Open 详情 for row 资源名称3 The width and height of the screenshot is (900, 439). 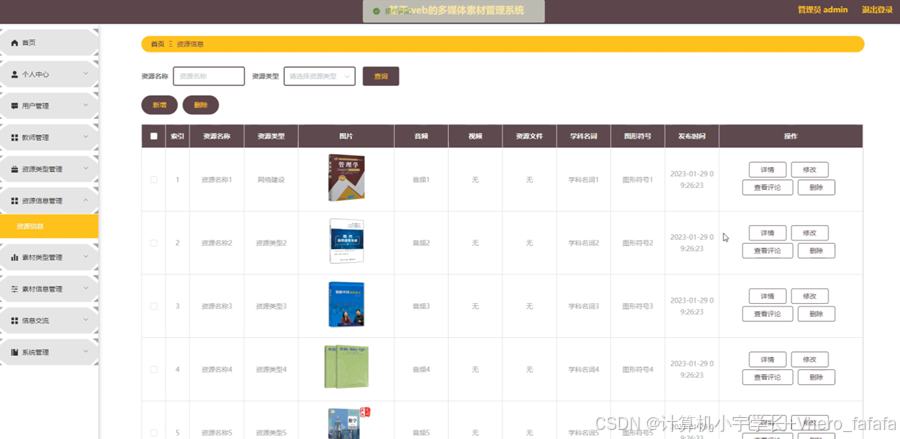point(767,296)
